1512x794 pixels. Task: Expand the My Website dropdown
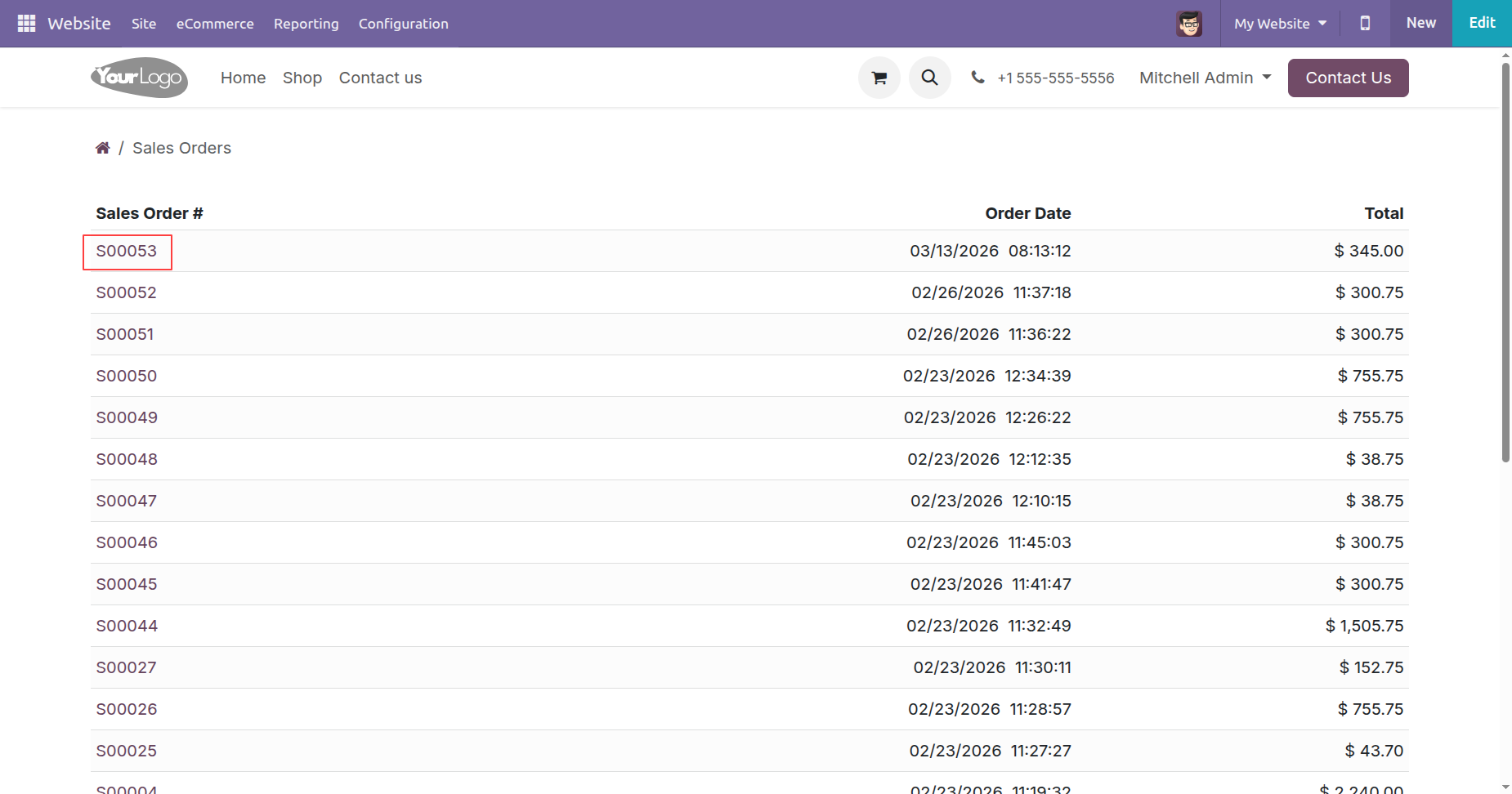pyautogui.click(x=1280, y=24)
